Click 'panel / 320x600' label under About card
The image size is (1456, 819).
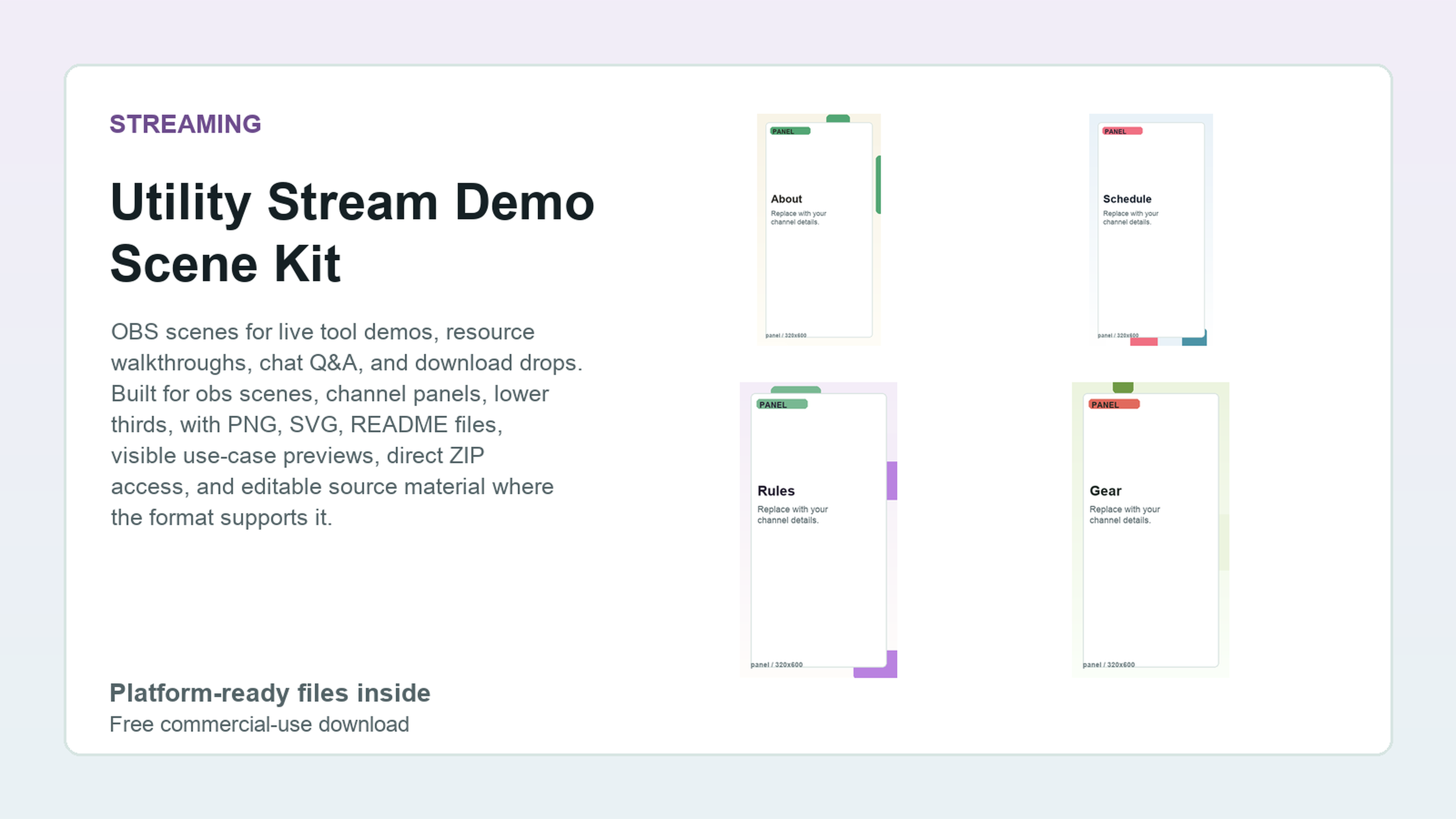(786, 336)
